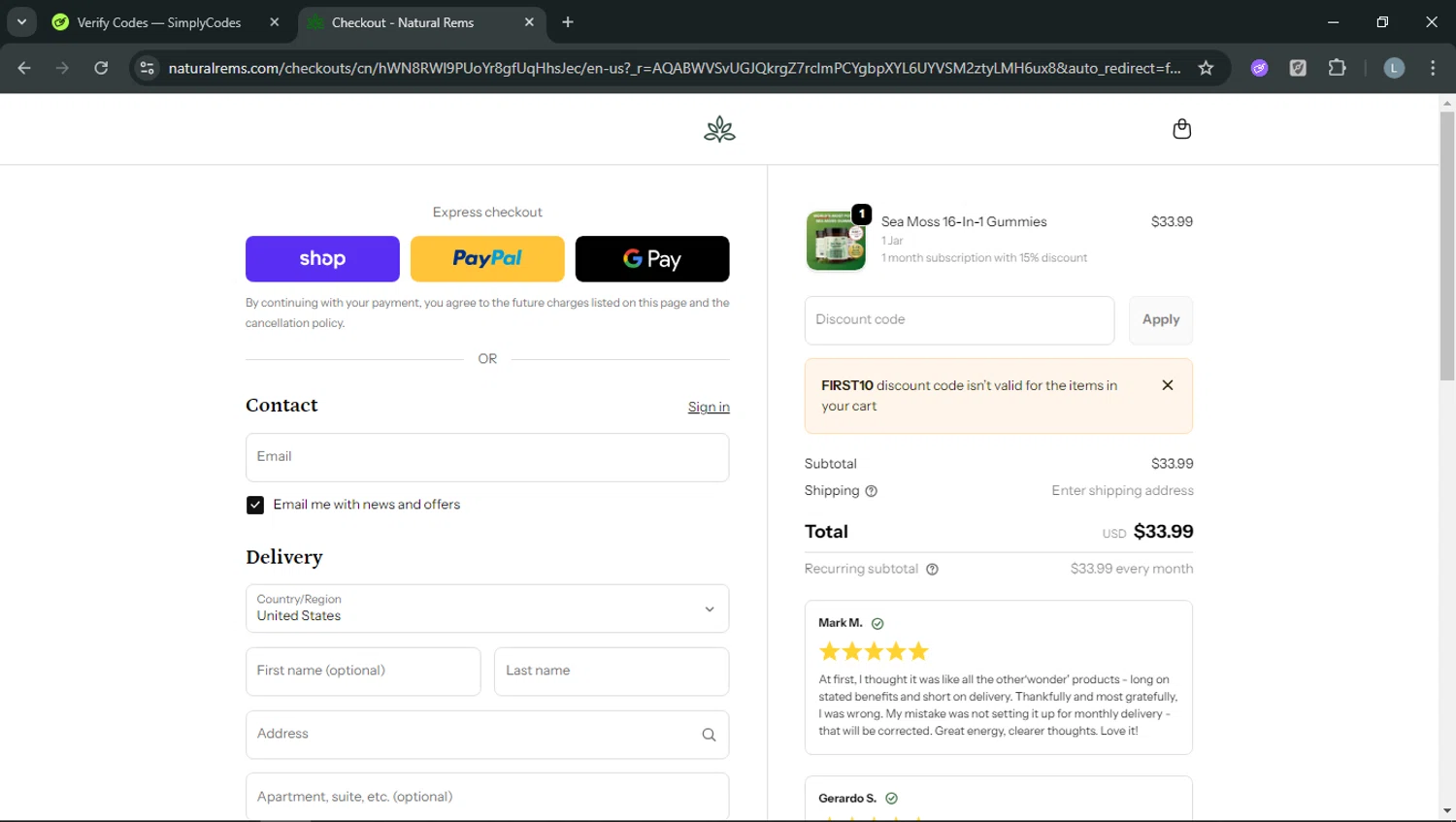This screenshot has width=1456, height=822.
Task: View site information icon in address bar
Action: point(147,68)
